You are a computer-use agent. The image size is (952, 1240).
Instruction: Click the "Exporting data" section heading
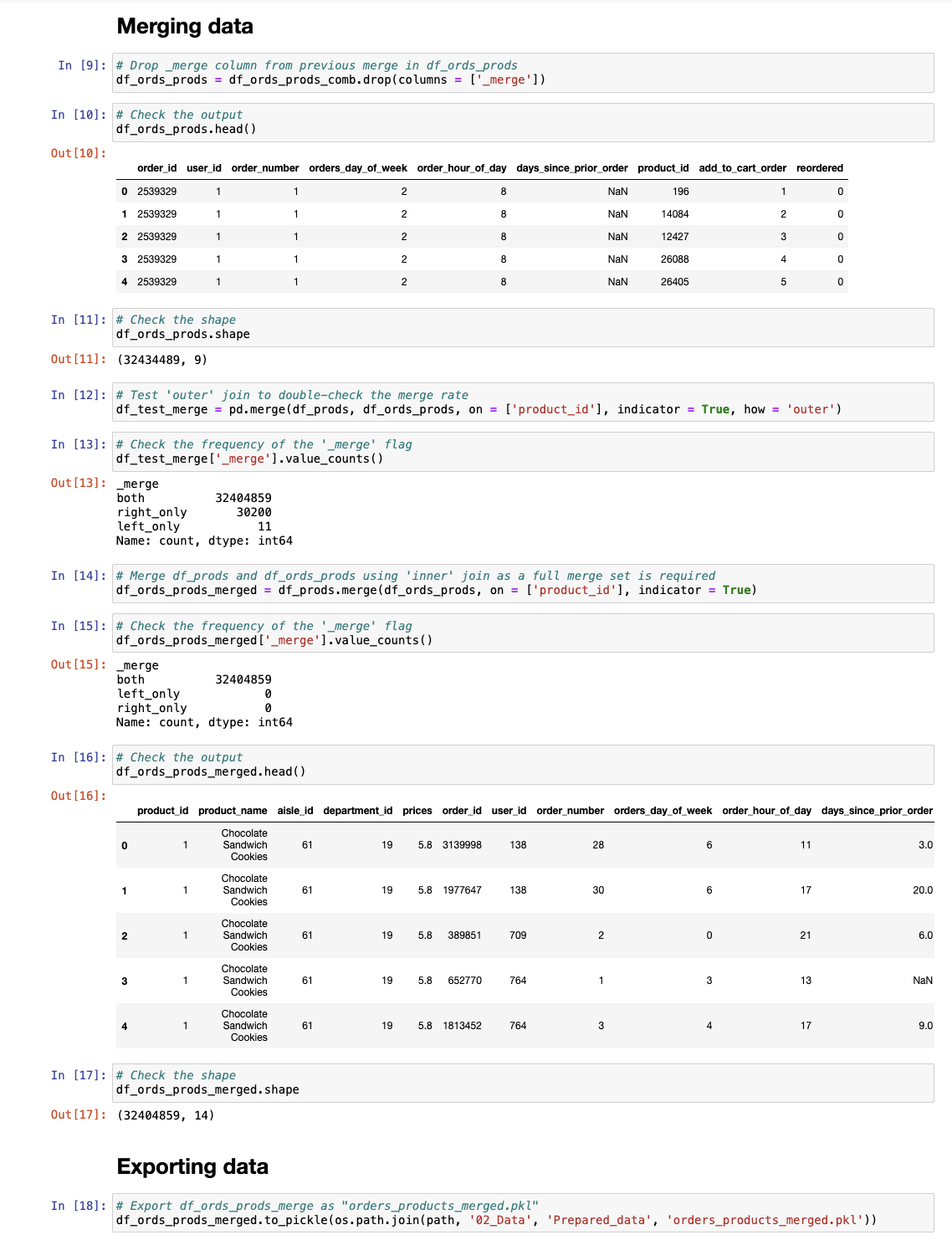tap(192, 1167)
